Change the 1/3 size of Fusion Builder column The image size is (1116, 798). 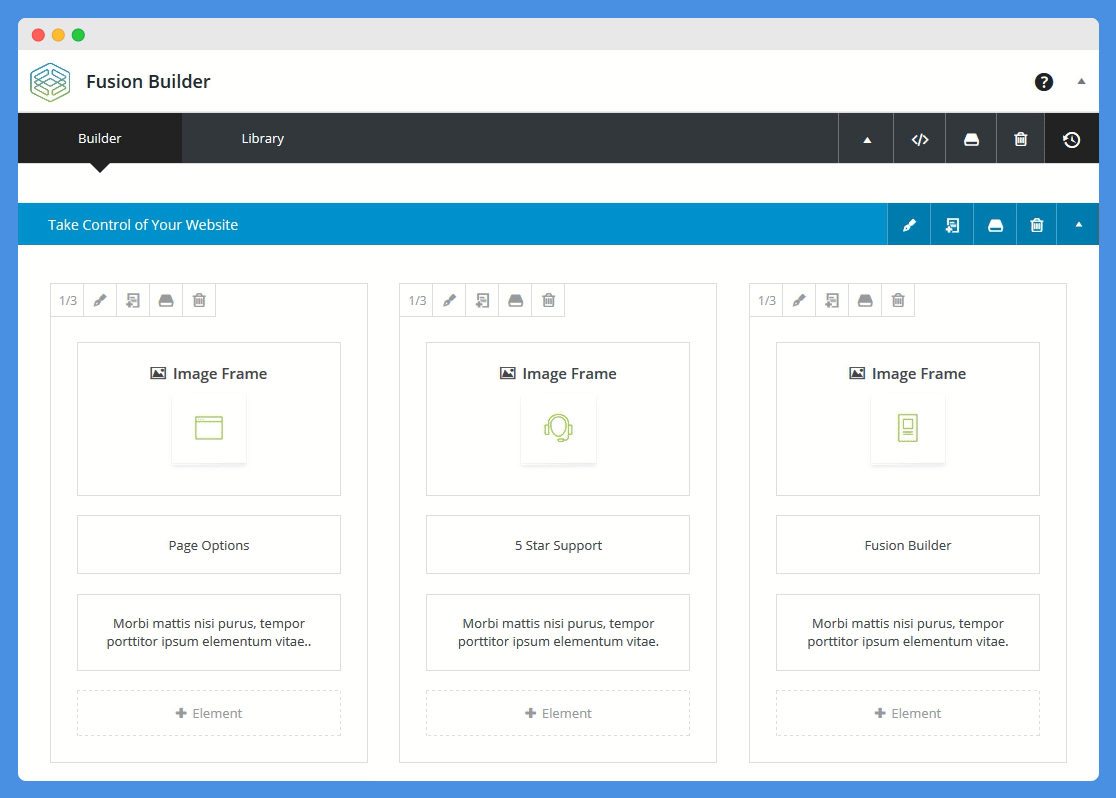click(x=767, y=300)
